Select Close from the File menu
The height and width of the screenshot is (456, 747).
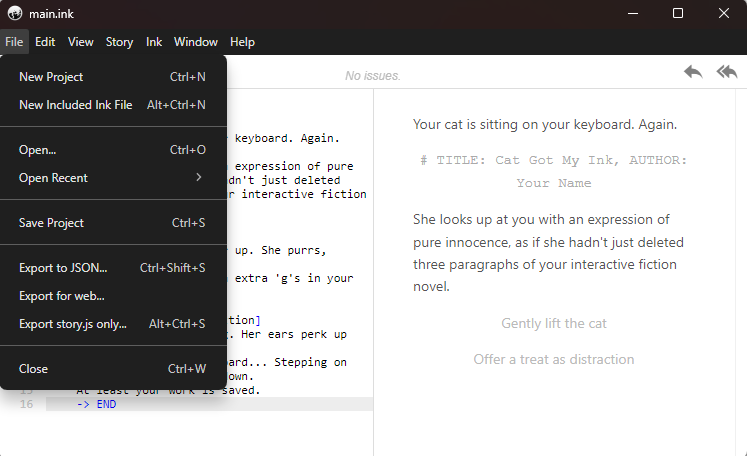[x=113, y=369]
